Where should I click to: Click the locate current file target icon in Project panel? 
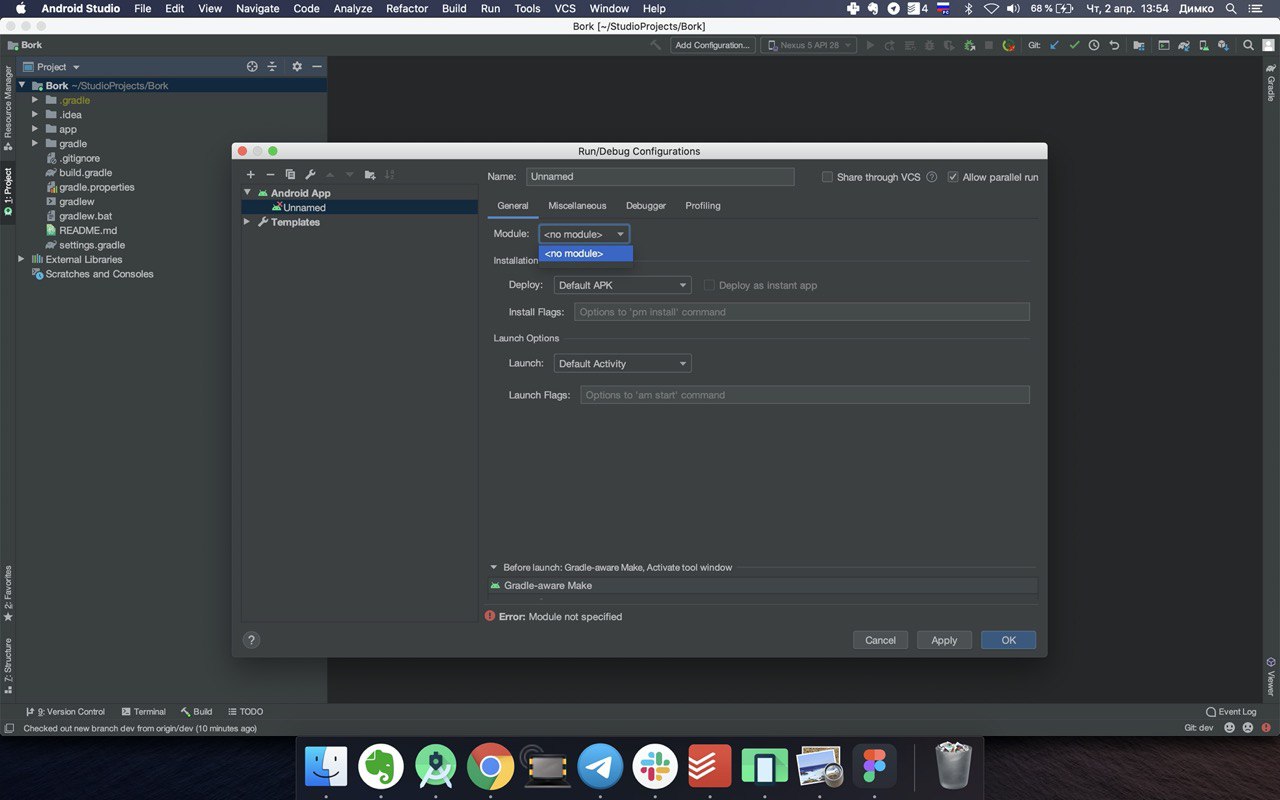(x=252, y=67)
